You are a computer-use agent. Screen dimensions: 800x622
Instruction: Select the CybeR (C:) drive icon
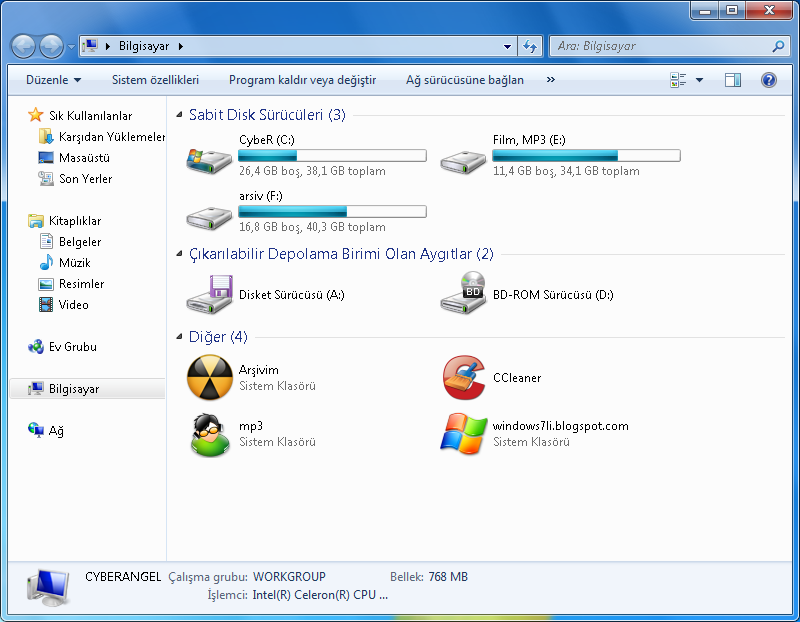[x=209, y=161]
